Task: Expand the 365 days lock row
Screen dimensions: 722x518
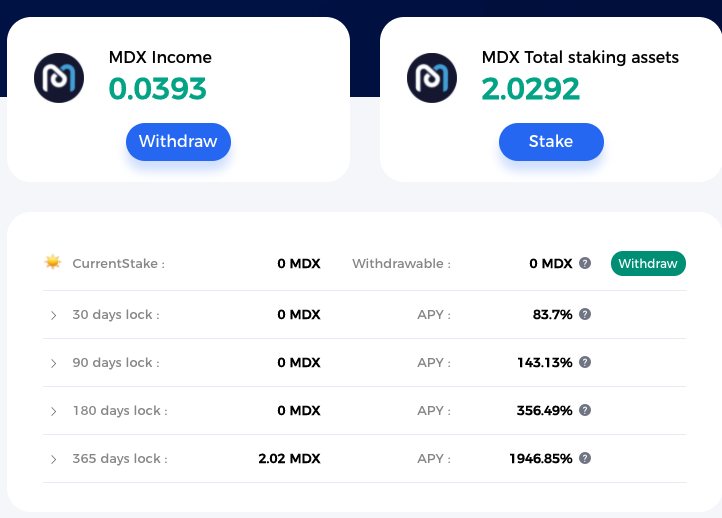Action: pyautogui.click(x=53, y=459)
